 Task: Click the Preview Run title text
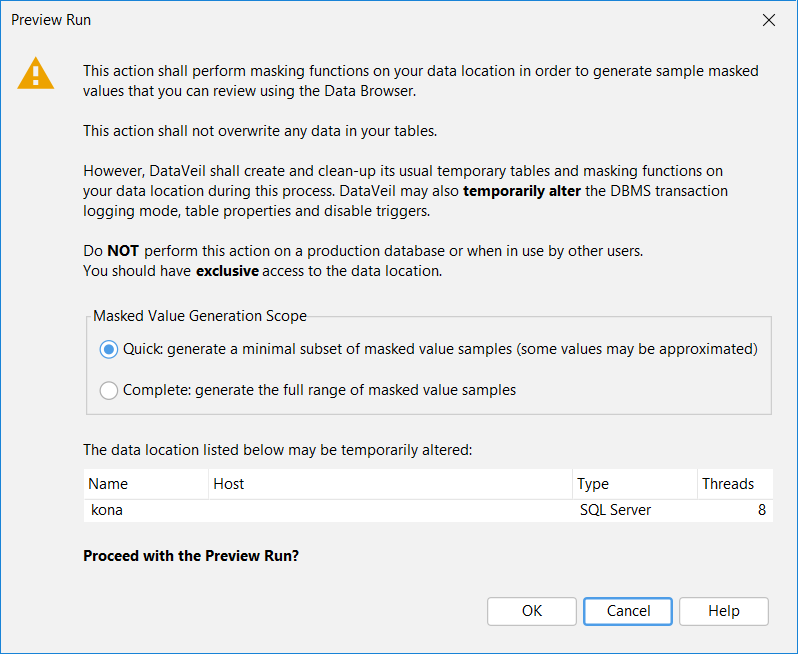[x=51, y=20]
